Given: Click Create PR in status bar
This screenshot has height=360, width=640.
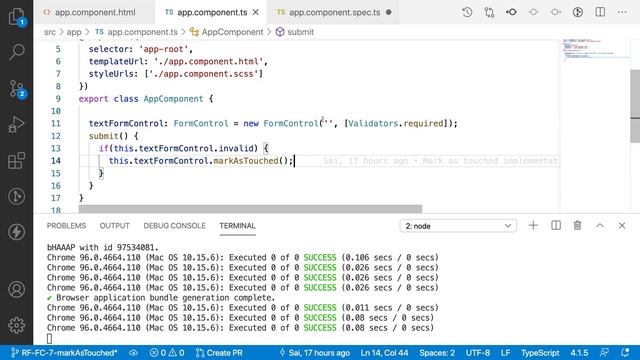Looking at the screenshot, I should pos(219,353).
